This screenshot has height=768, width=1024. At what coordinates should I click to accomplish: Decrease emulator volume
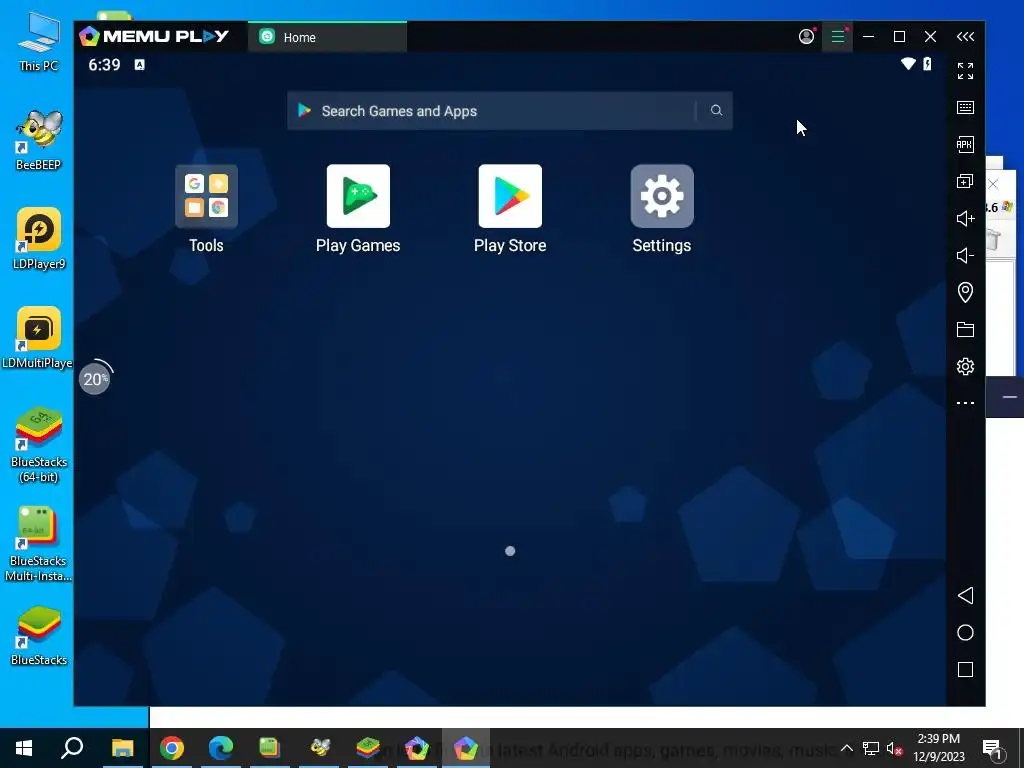pos(965,255)
